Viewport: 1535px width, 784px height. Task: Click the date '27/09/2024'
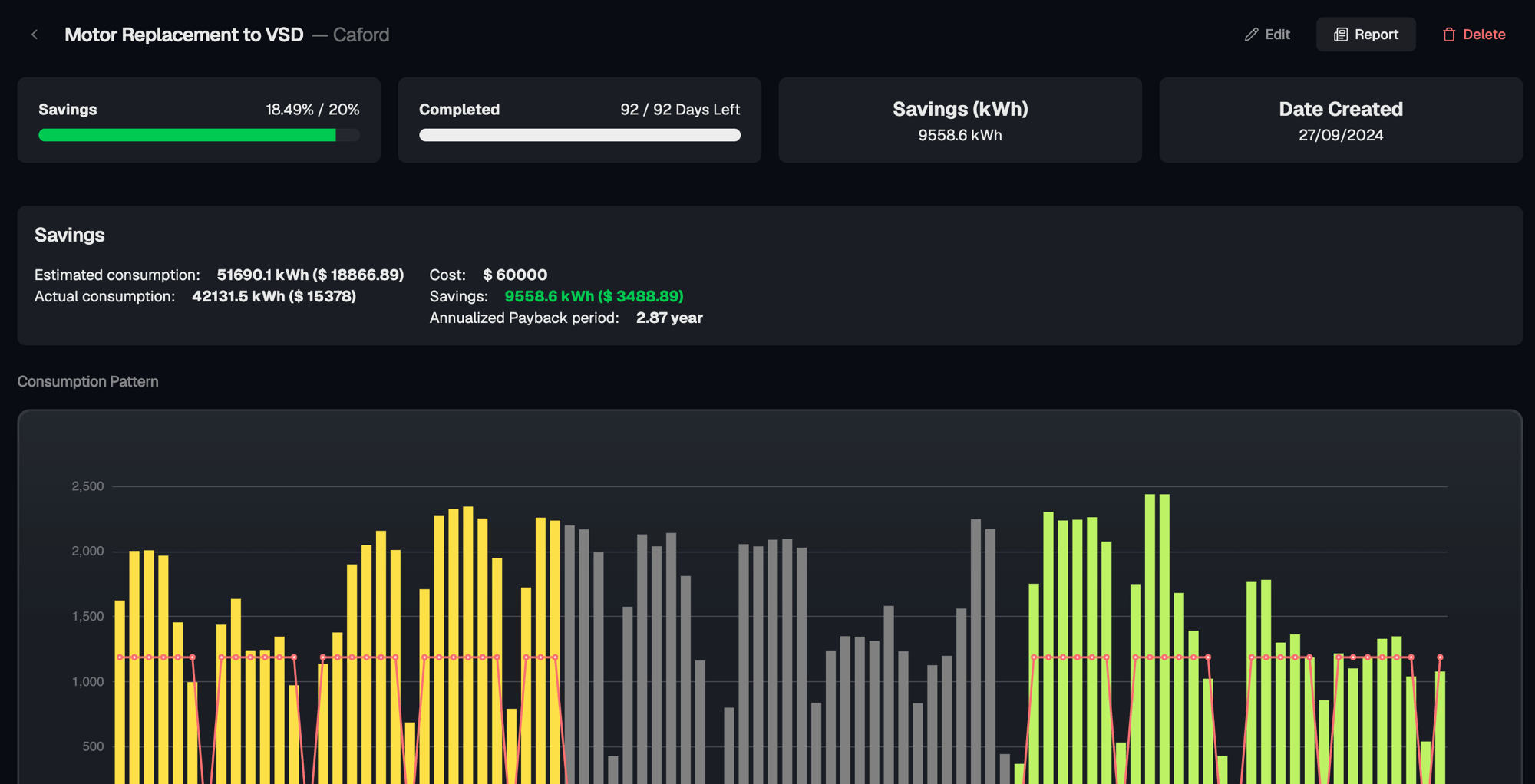coord(1341,135)
